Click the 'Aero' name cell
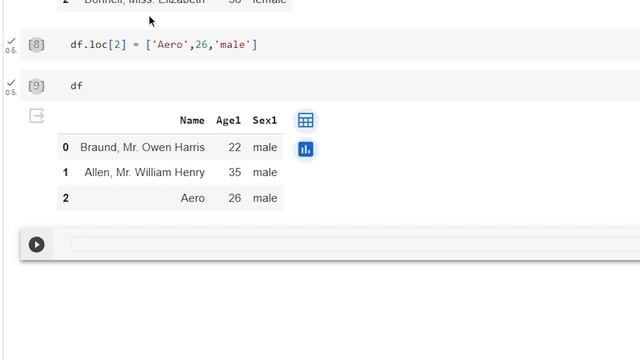Viewport: 640px width, 360px height. click(193, 198)
